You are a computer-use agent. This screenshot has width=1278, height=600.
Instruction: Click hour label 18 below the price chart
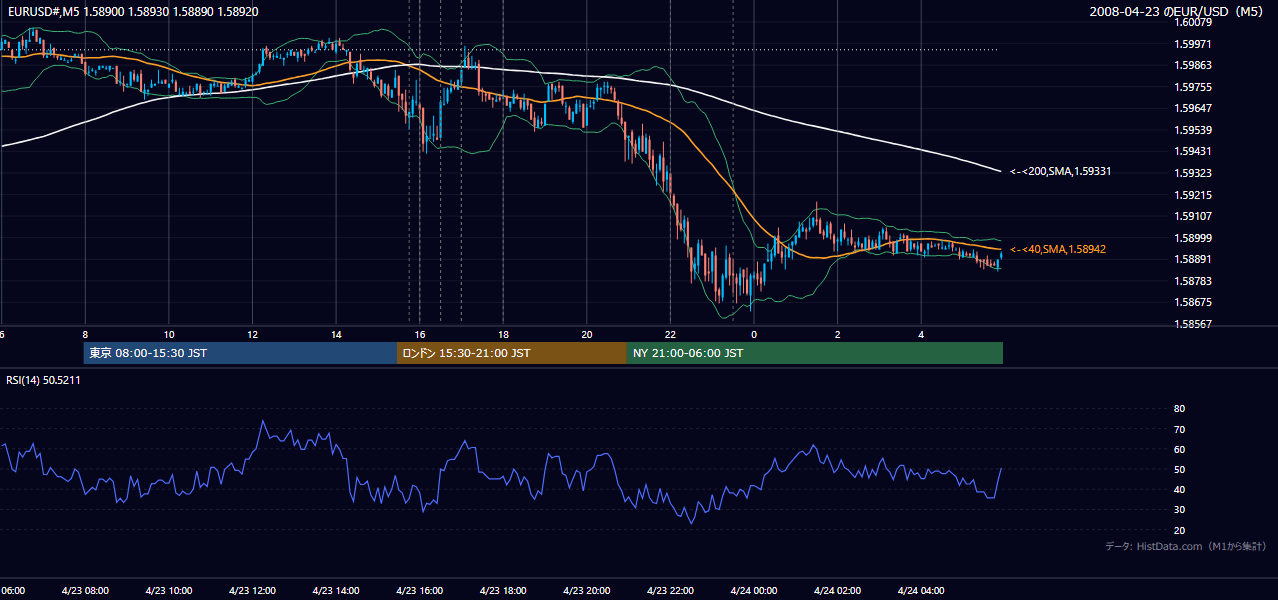503,335
